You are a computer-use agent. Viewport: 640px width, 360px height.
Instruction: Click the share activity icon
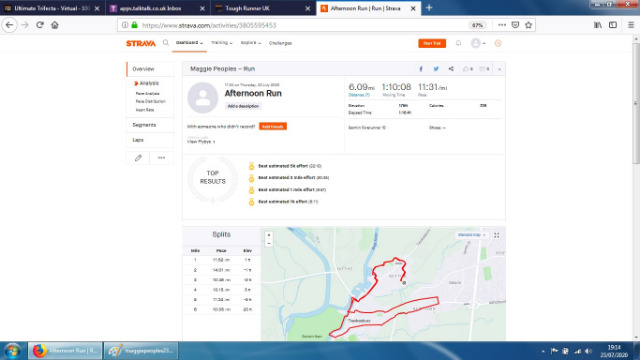click(x=451, y=69)
